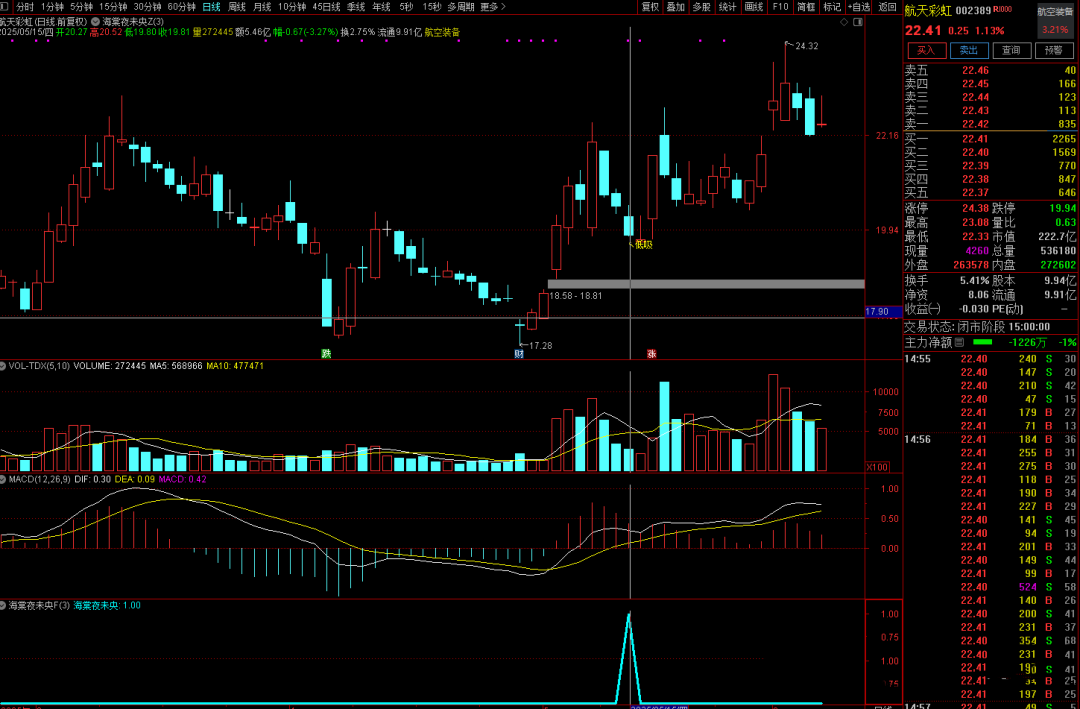
Task: Click the 查询 query button
Action: [1012, 50]
